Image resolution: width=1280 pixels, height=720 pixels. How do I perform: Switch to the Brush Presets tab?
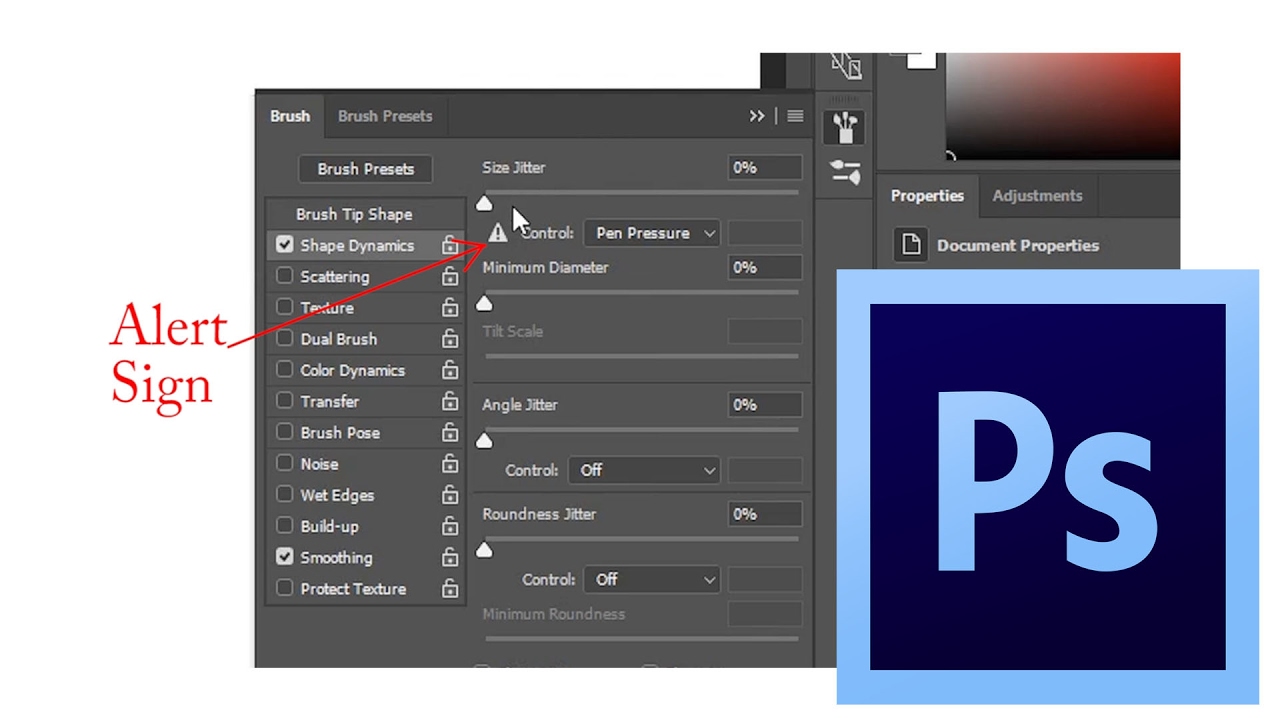pyautogui.click(x=385, y=116)
